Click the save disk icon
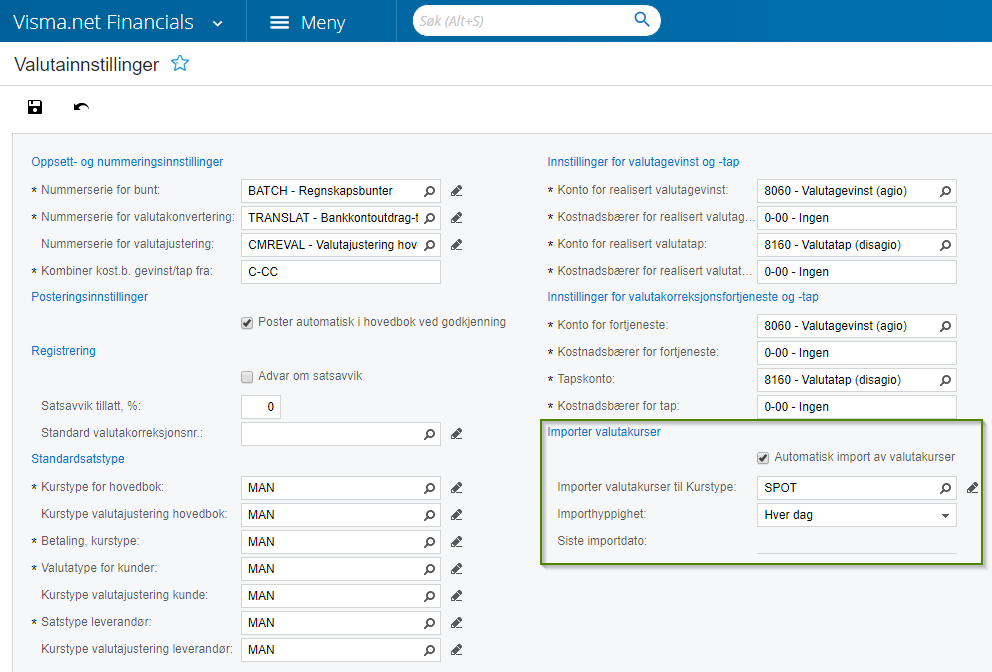Image resolution: width=992 pixels, height=672 pixels. click(x=35, y=107)
